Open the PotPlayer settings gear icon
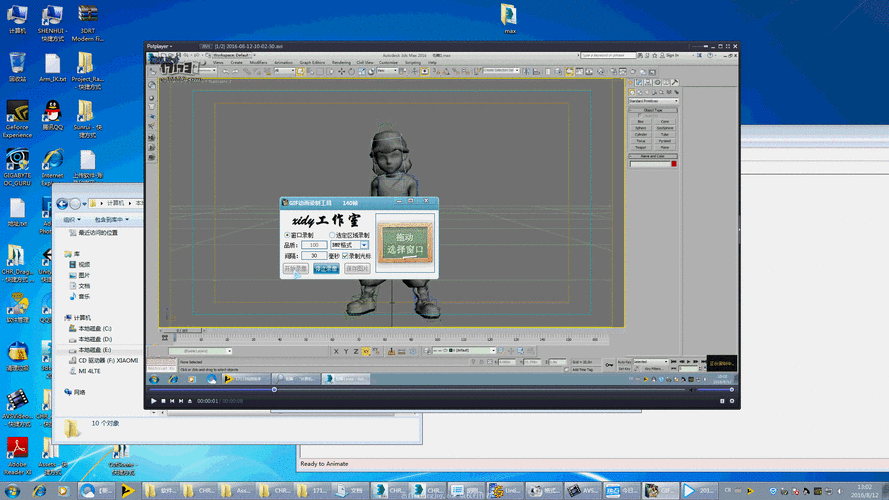 click(731, 401)
